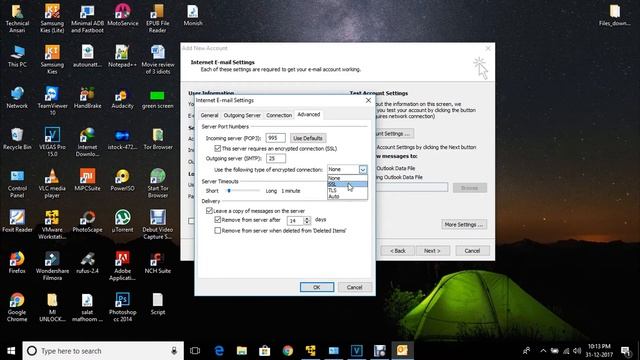
Task: Open File Explorer from the taskbar
Action: pos(242,351)
